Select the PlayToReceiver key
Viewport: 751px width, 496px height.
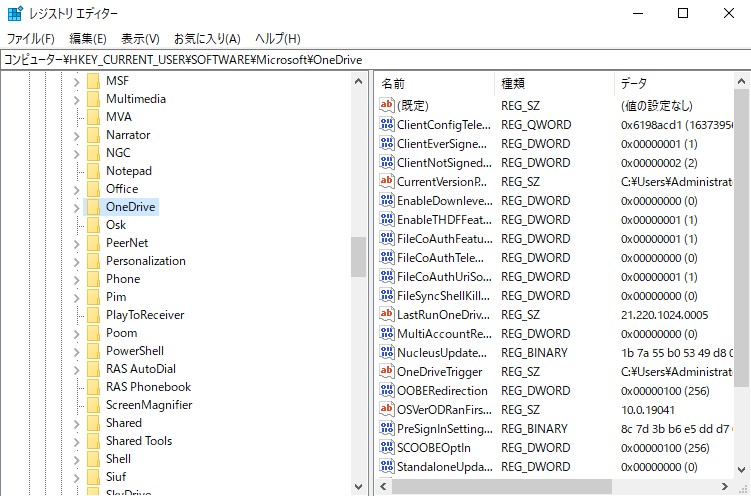coord(145,315)
